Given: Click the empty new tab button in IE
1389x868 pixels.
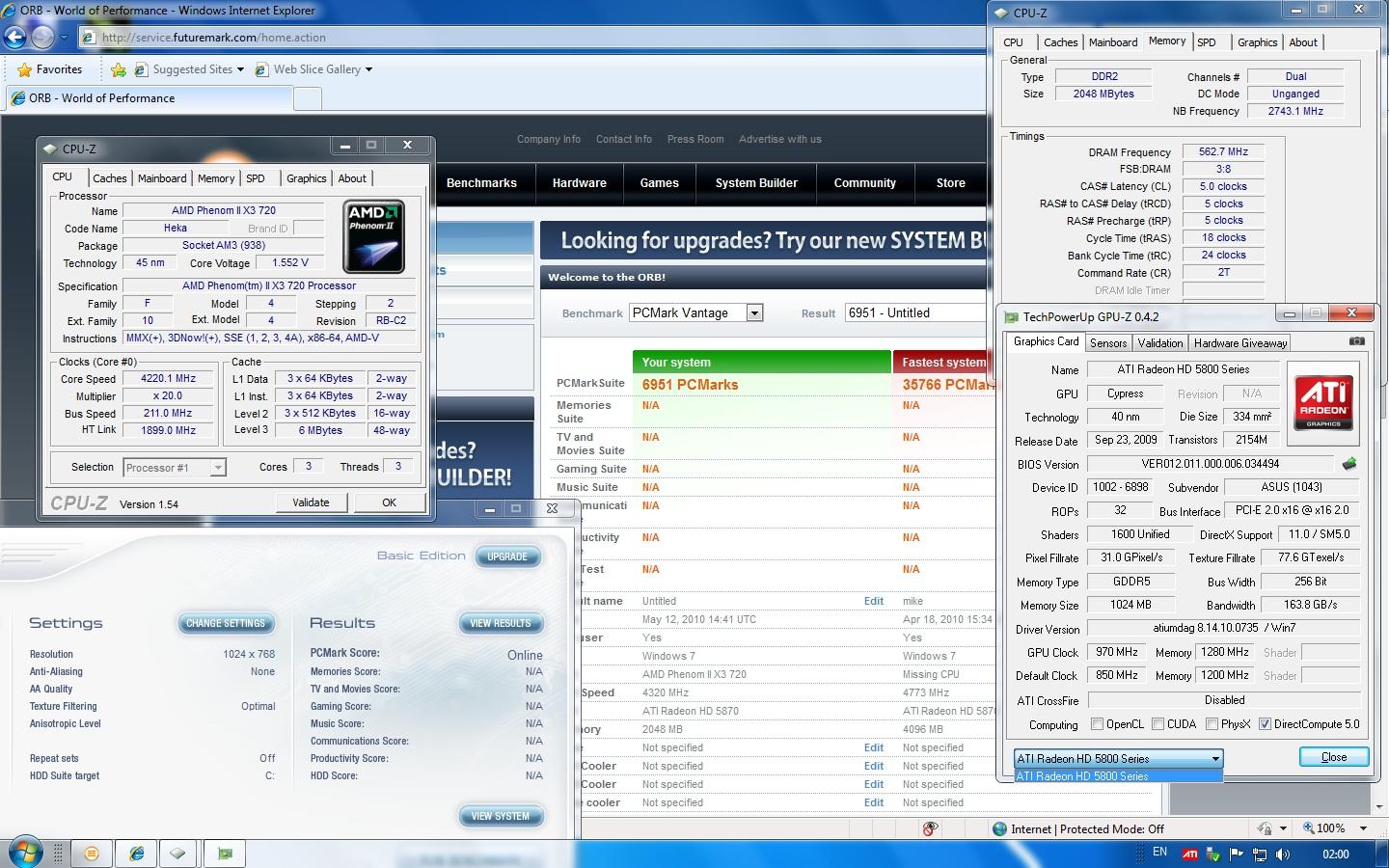Looking at the screenshot, I should pos(307,98).
